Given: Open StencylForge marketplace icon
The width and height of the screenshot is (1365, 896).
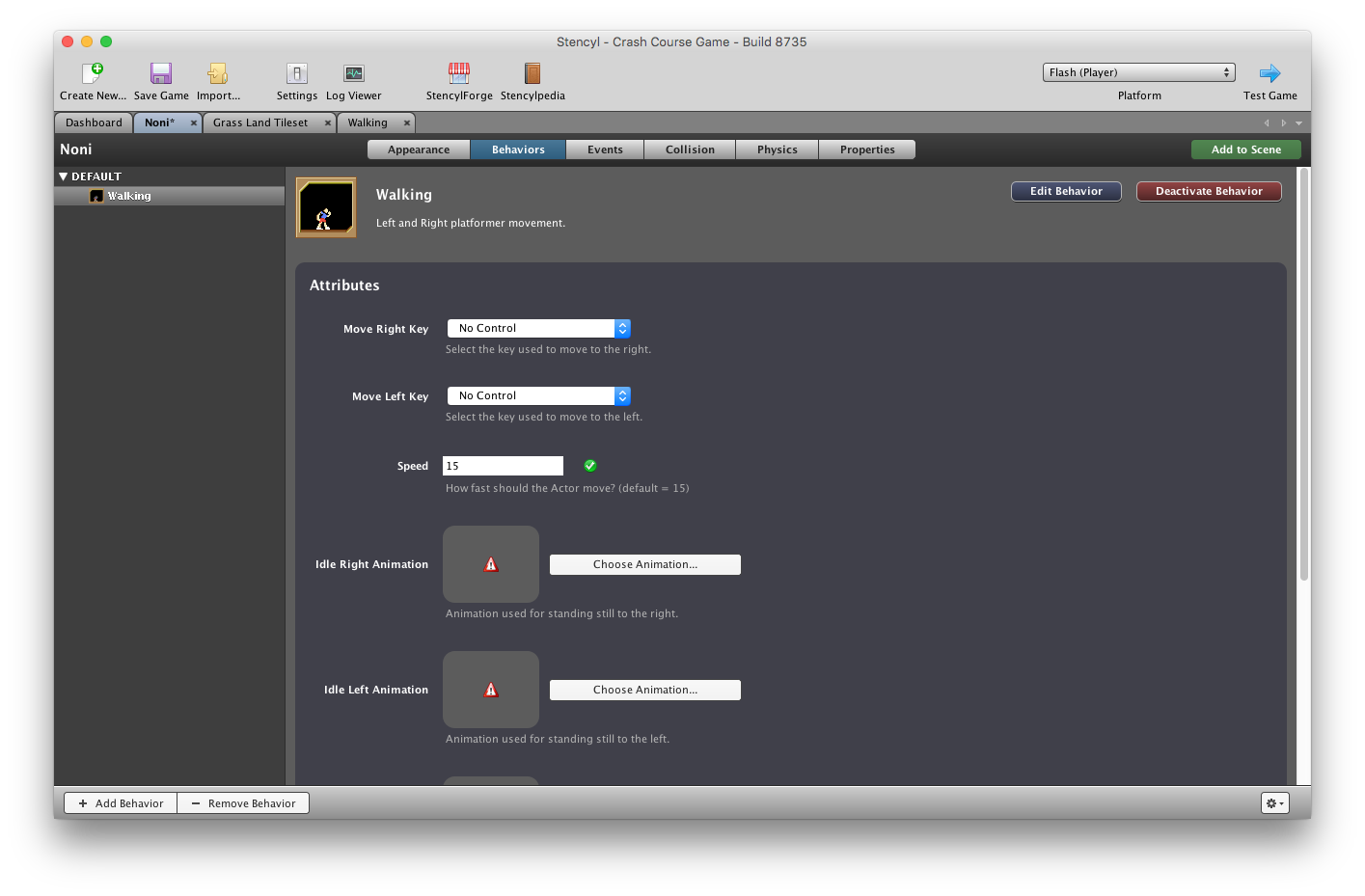Looking at the screenshot, I should (x=459, y=73).
